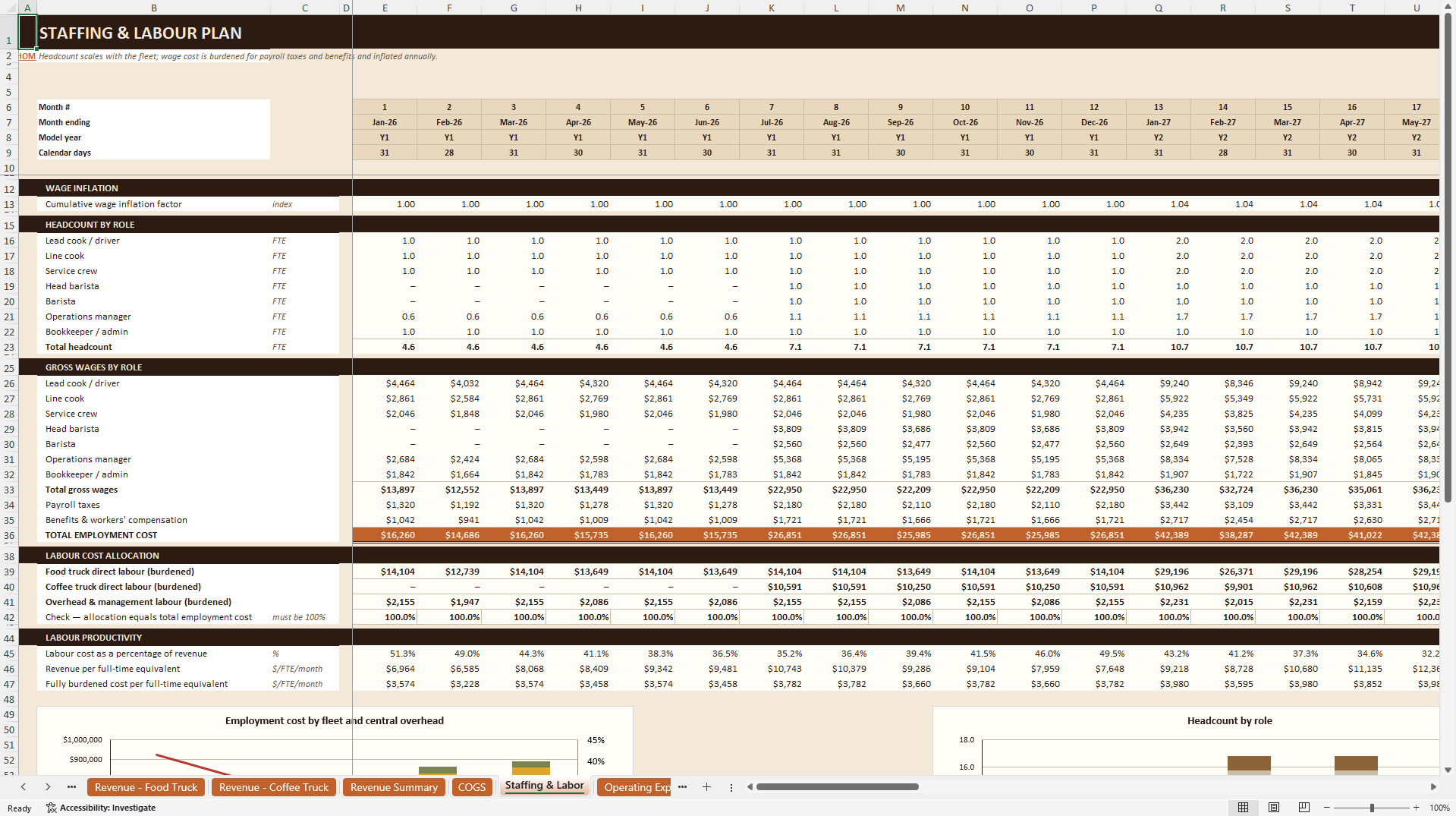The height and width of the screenshot is (816, 1456).
Task: Select Head barista row label in headcount
Action: (72, 286)
